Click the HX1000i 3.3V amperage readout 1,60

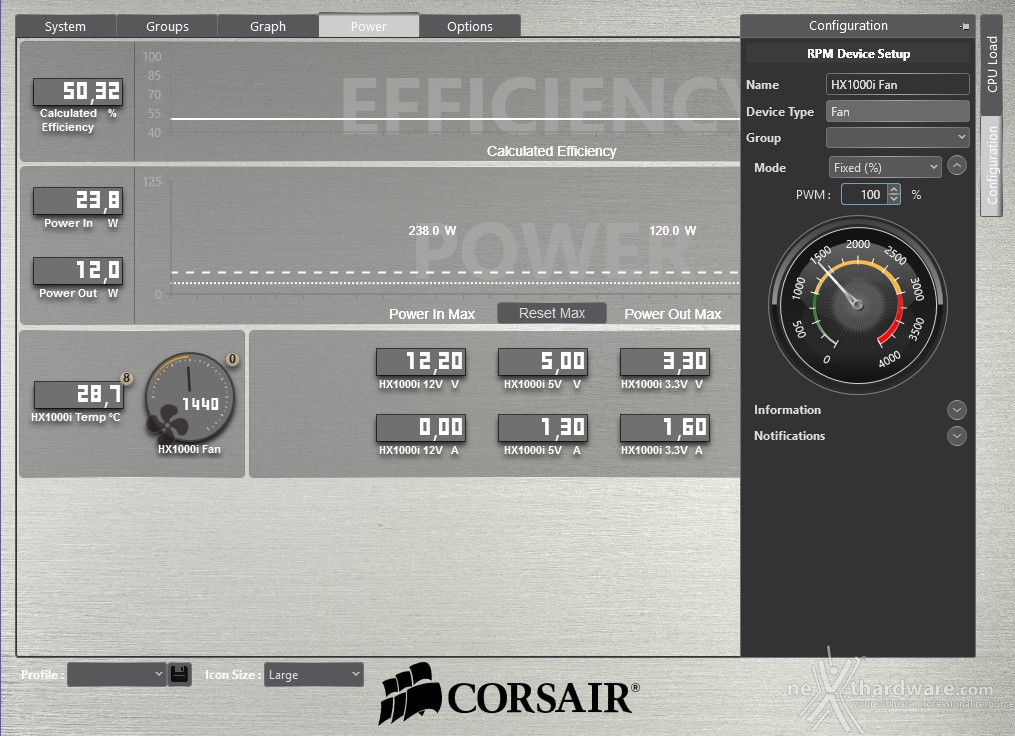click(665, 427)
